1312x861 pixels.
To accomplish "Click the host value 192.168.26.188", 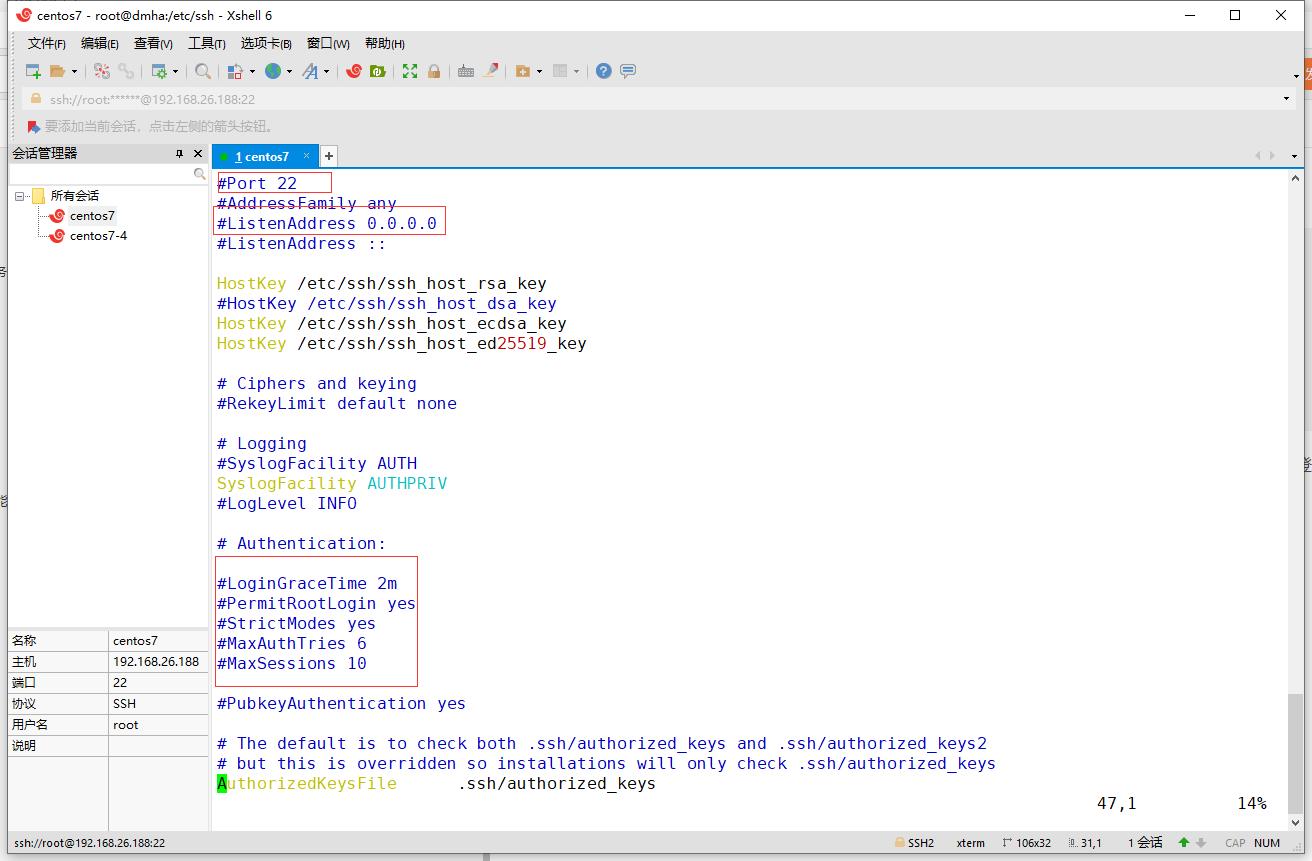I will click(x=156, y=662).
